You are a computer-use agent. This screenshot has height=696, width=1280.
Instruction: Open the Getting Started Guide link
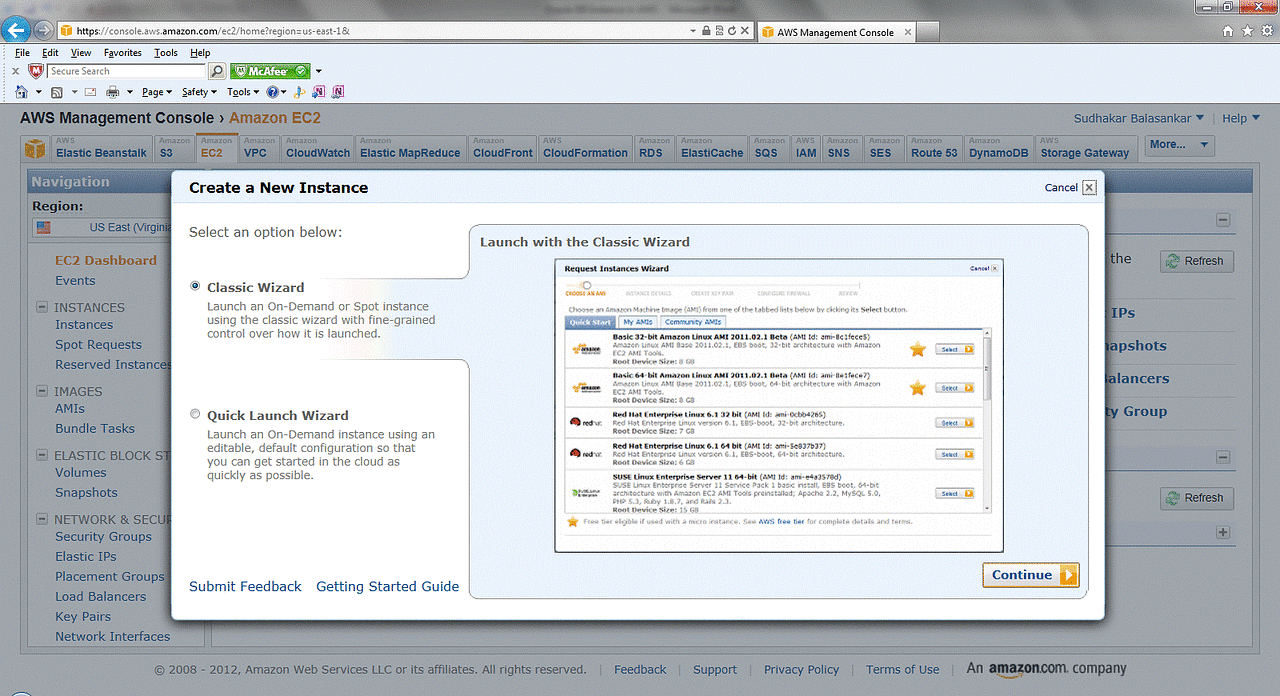click(x=388, y=587)
